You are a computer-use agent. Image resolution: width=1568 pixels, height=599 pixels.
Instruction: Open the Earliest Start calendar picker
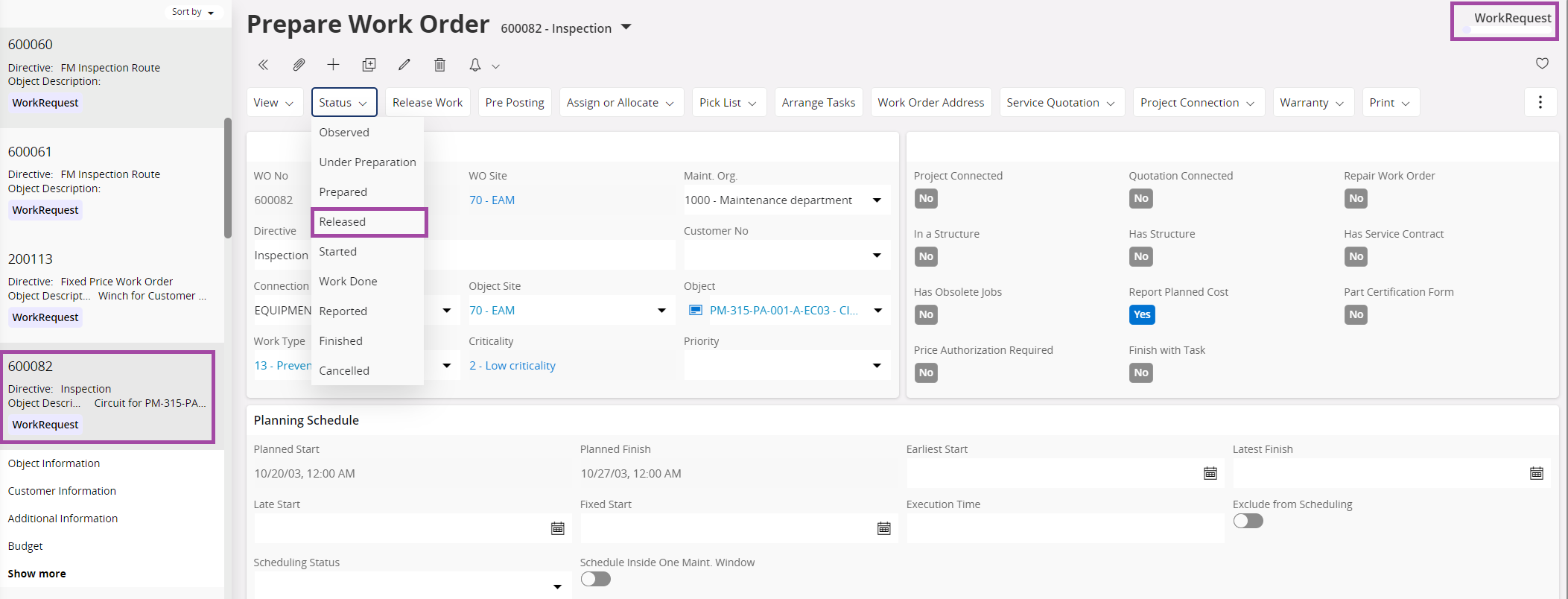pyautogui.click(x=1210, y=473)
